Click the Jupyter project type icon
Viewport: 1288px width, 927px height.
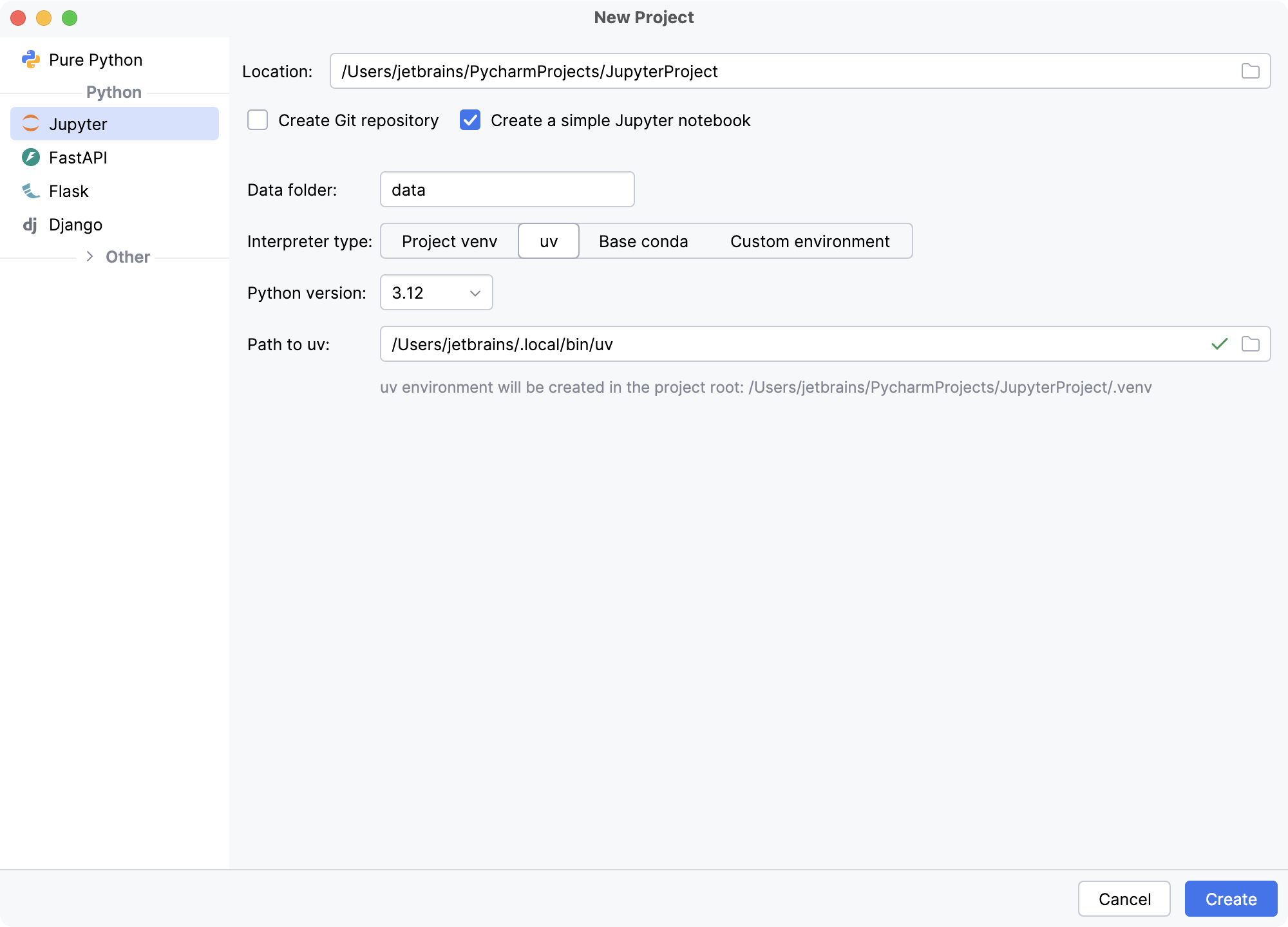click(x=31, y=124)
